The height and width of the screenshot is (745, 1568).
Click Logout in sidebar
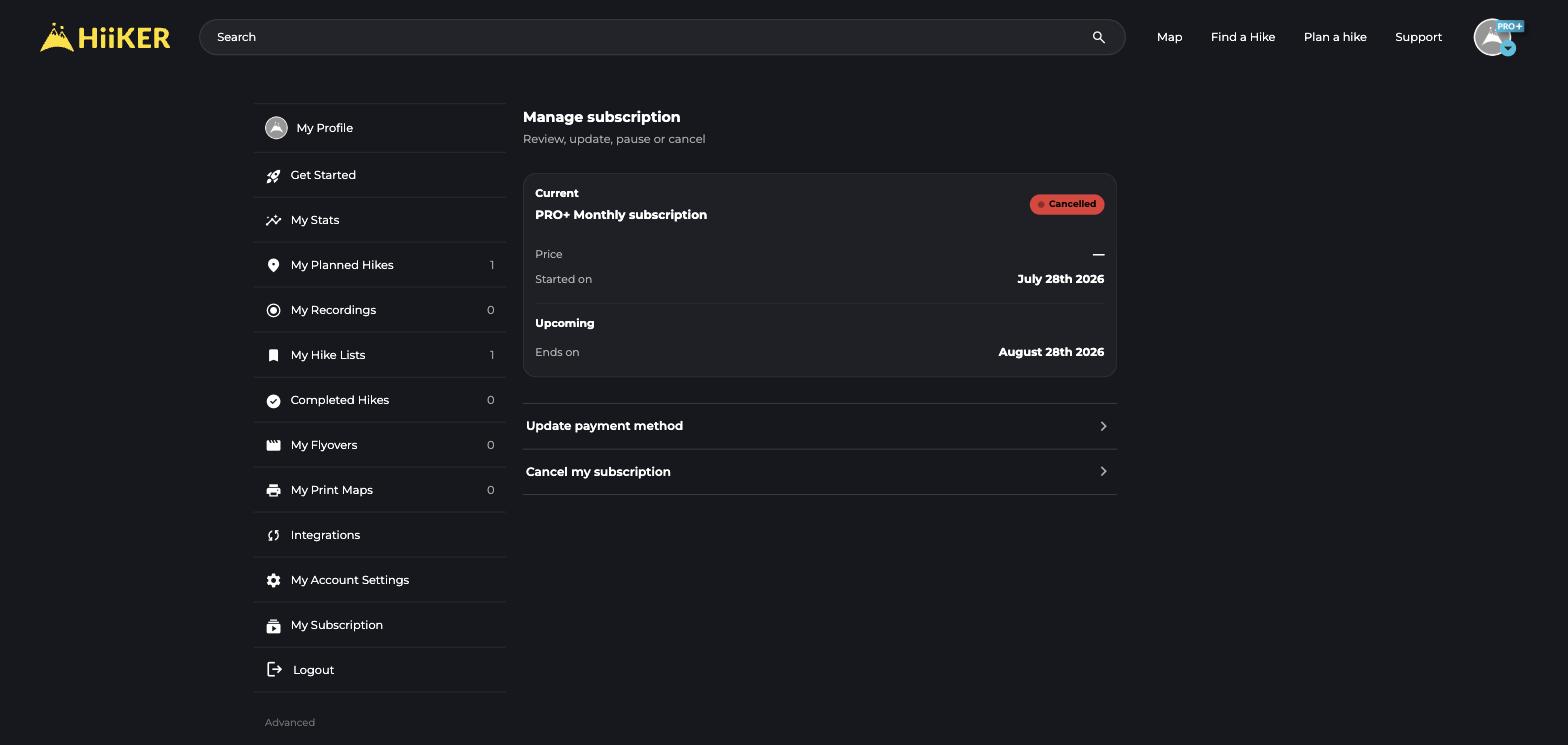(380, 670)
